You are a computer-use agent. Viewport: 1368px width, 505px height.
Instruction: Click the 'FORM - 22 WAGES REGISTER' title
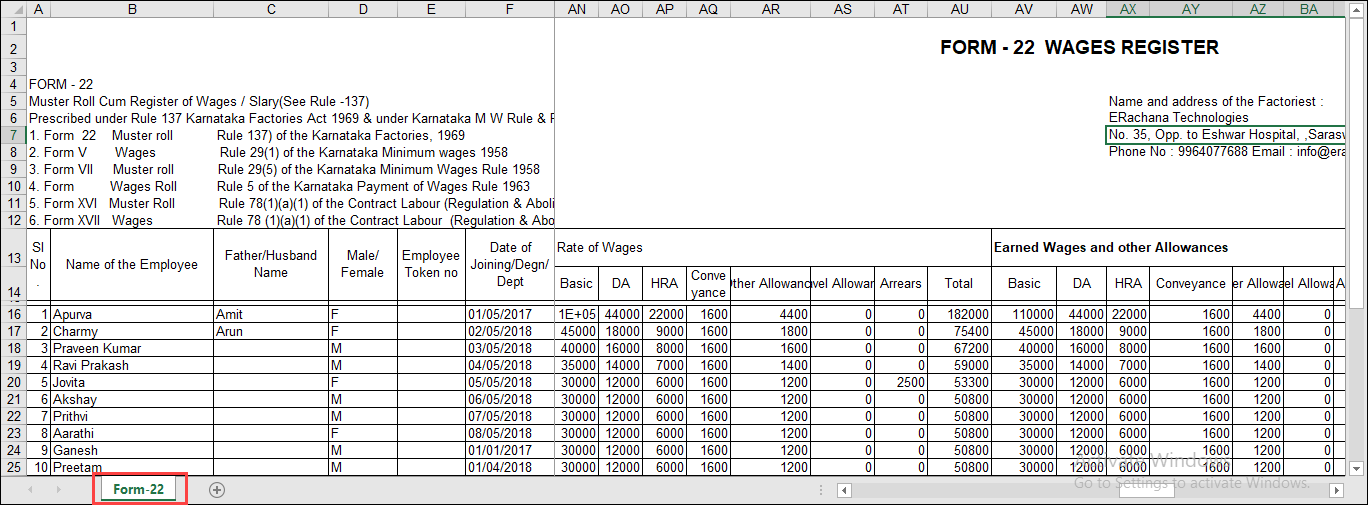coord(1079,48)
